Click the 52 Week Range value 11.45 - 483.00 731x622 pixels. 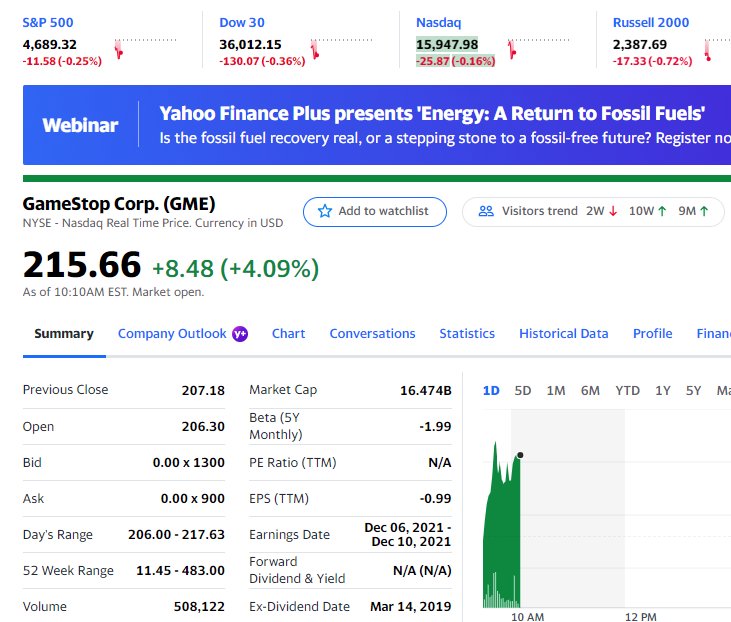click(180, 570)
